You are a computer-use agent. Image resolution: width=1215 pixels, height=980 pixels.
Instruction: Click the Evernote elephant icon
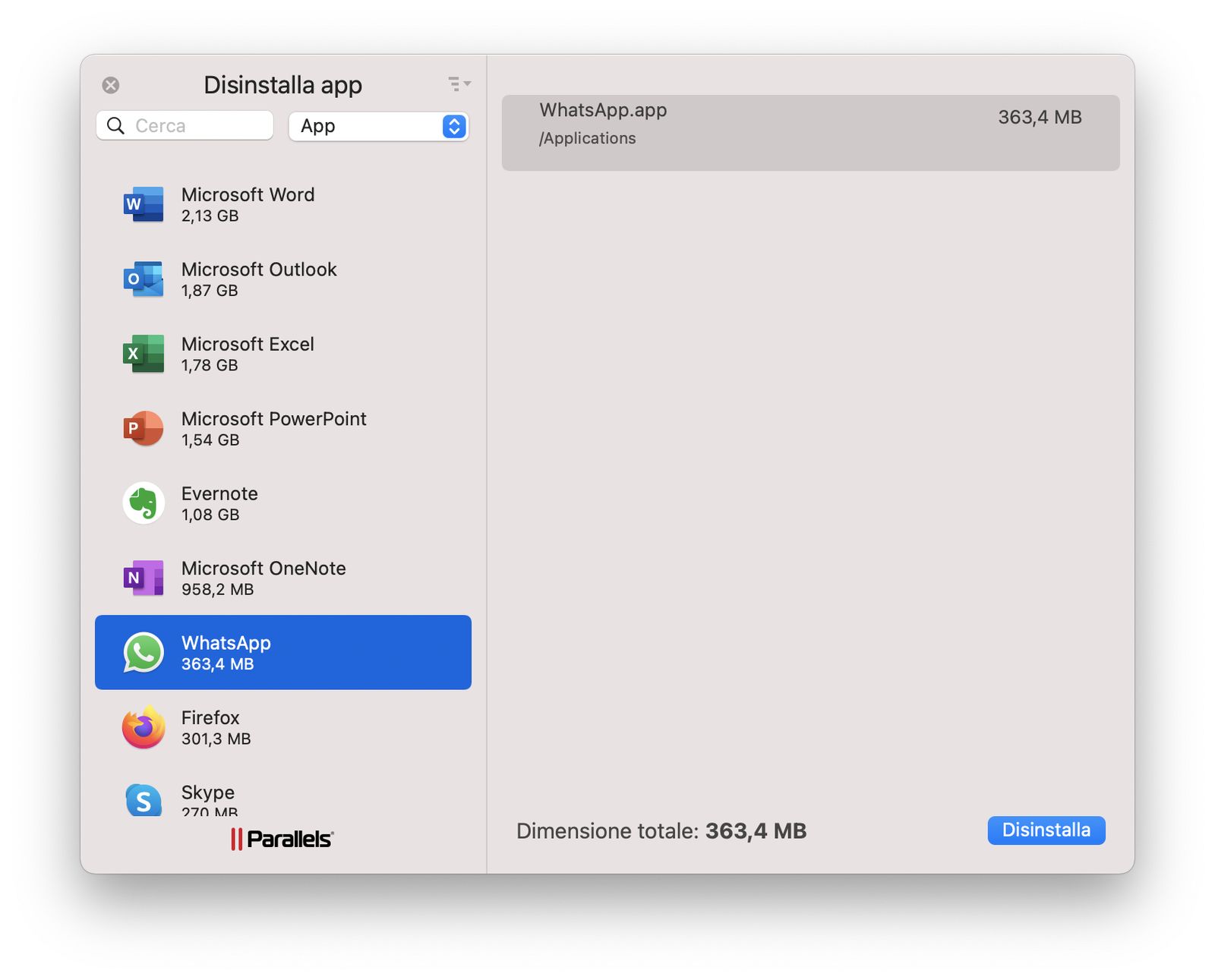click(144, 503)
